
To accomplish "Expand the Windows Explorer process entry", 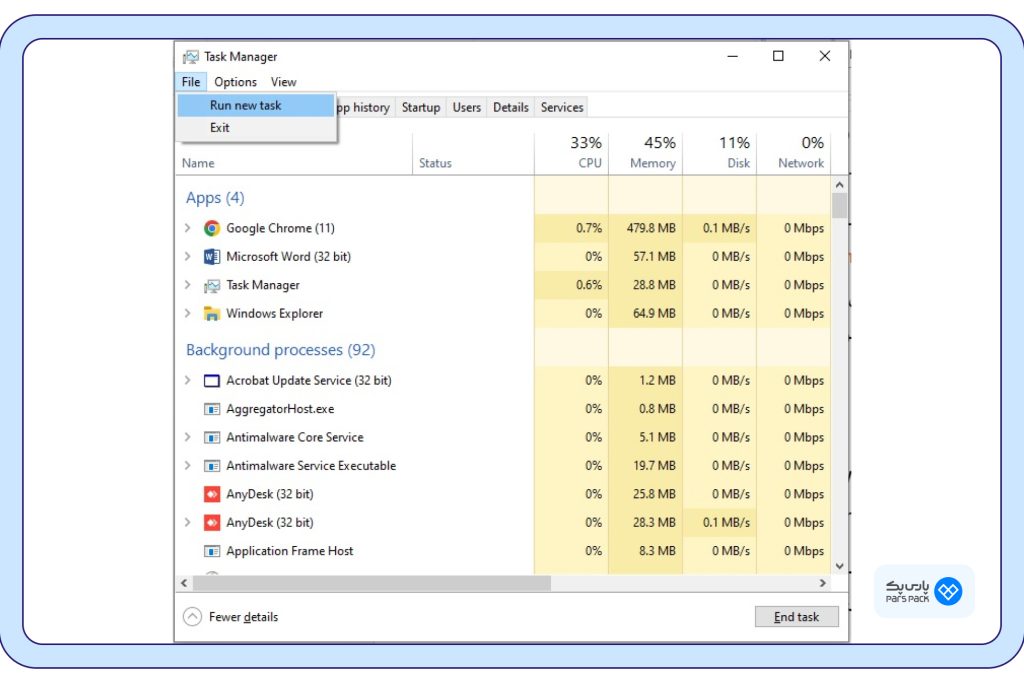I will 187,314.
